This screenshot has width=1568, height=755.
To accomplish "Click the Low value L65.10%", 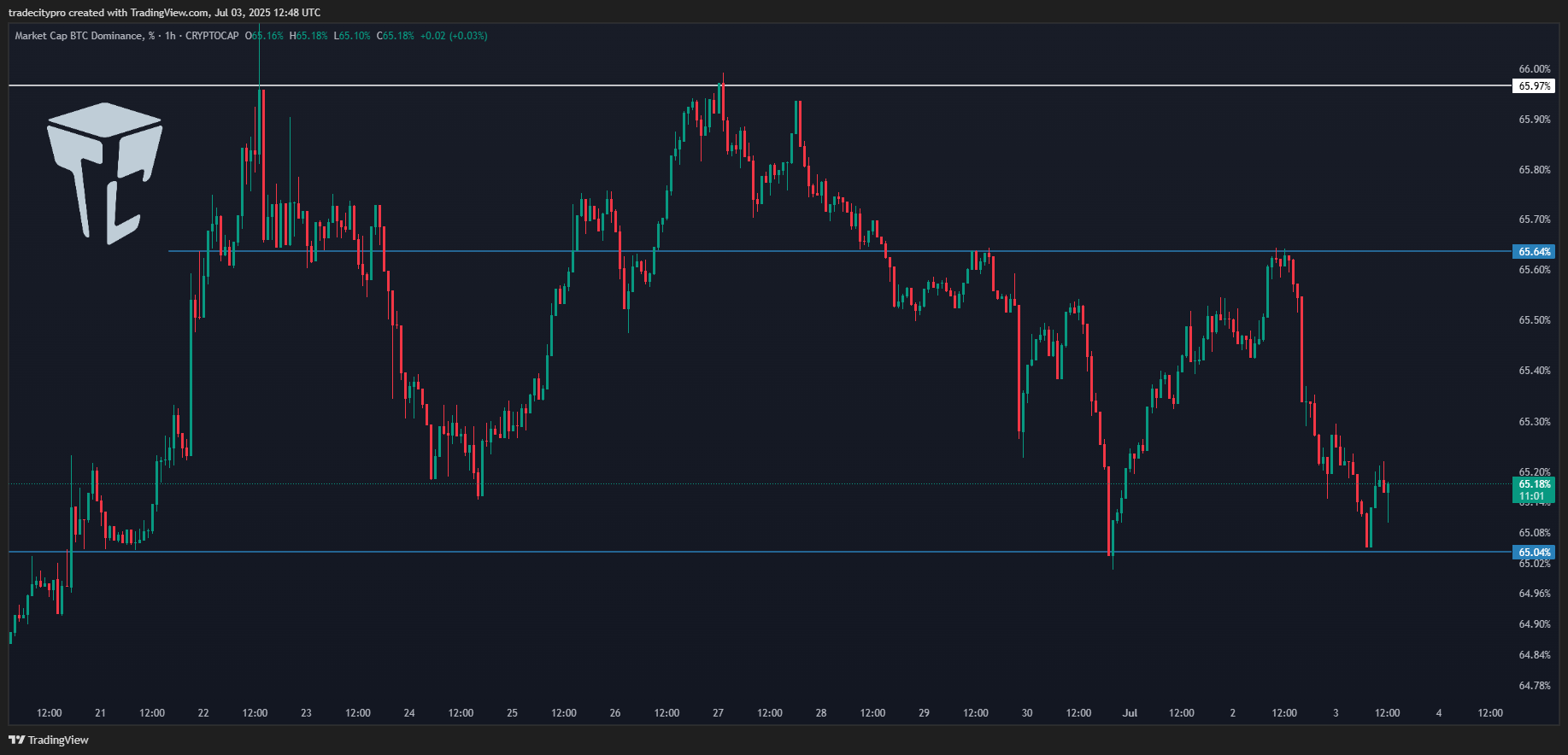I will click(x=352, y=36).
